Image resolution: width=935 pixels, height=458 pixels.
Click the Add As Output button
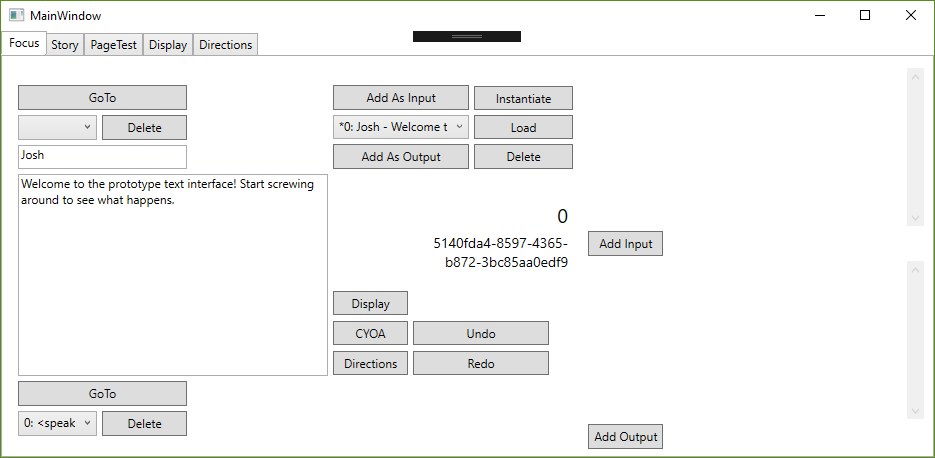click(401, 157)
